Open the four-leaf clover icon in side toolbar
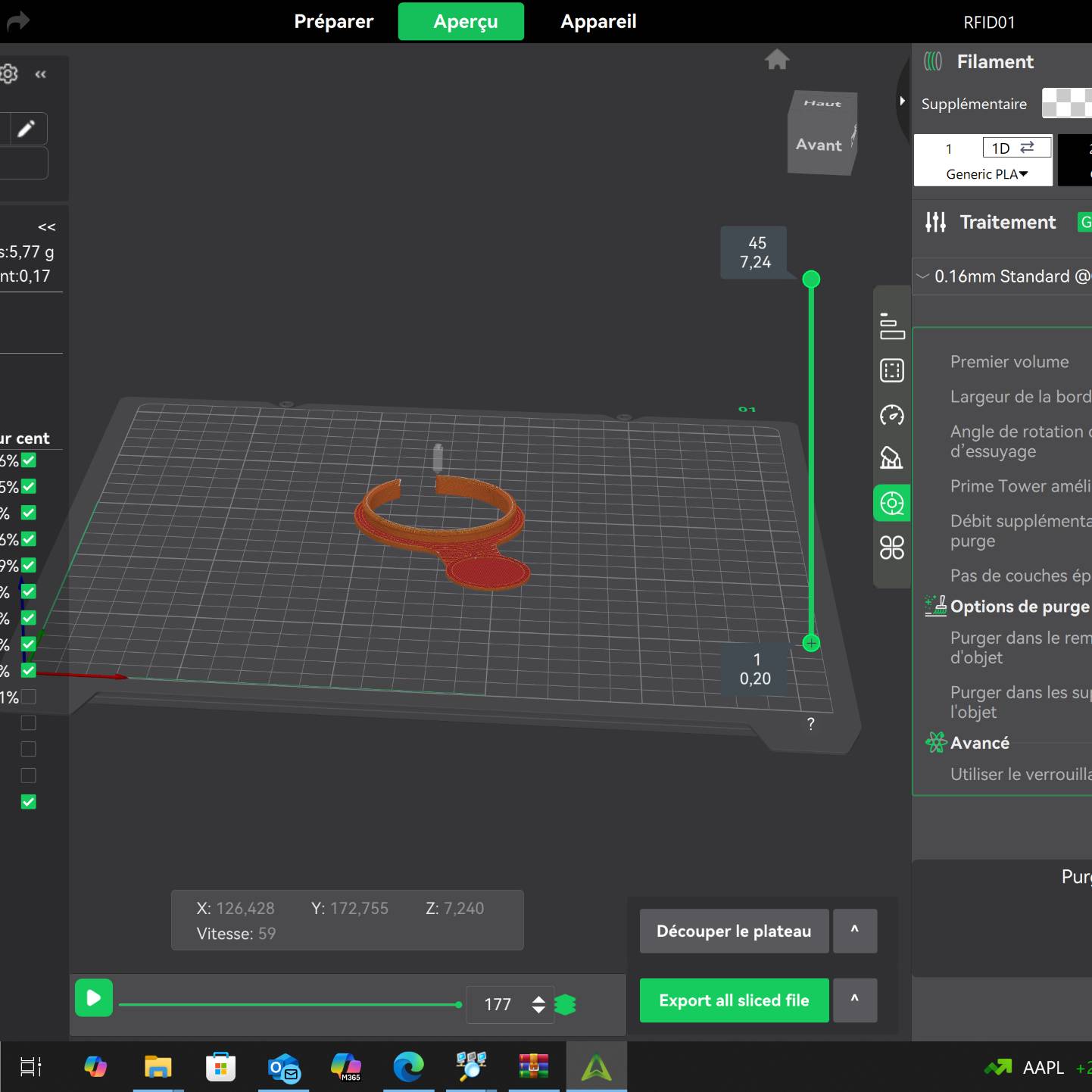This screenshot has height=1092, width=1092. (x=892, y=547)
